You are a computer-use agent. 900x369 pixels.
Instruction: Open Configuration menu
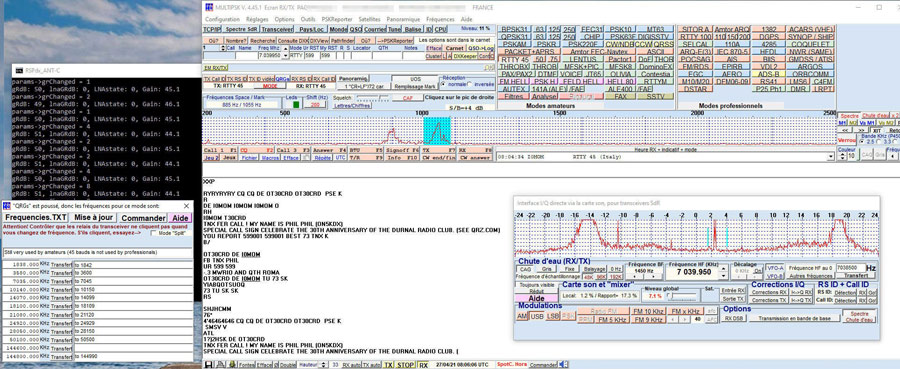(x=222, y=19)
